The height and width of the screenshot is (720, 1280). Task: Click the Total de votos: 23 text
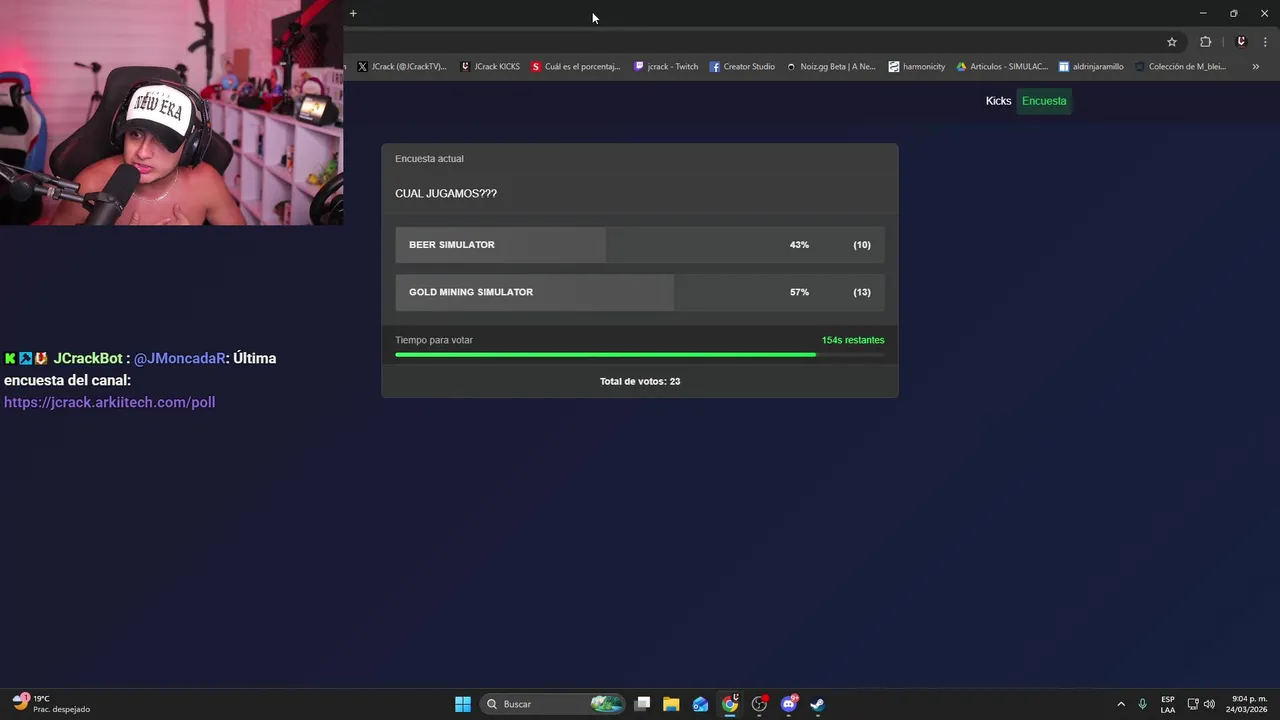640,381
